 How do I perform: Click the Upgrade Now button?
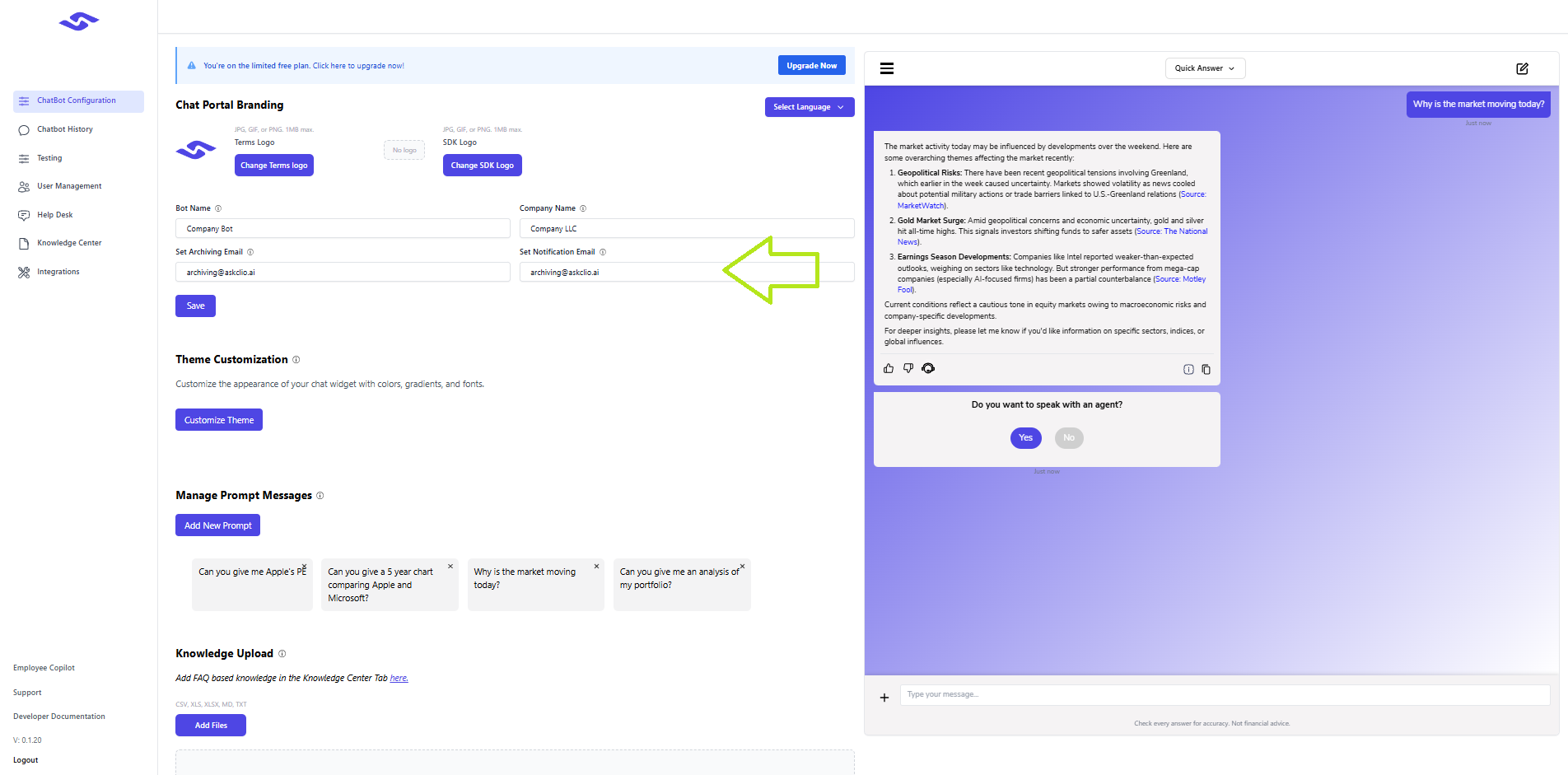coord(811,66)
